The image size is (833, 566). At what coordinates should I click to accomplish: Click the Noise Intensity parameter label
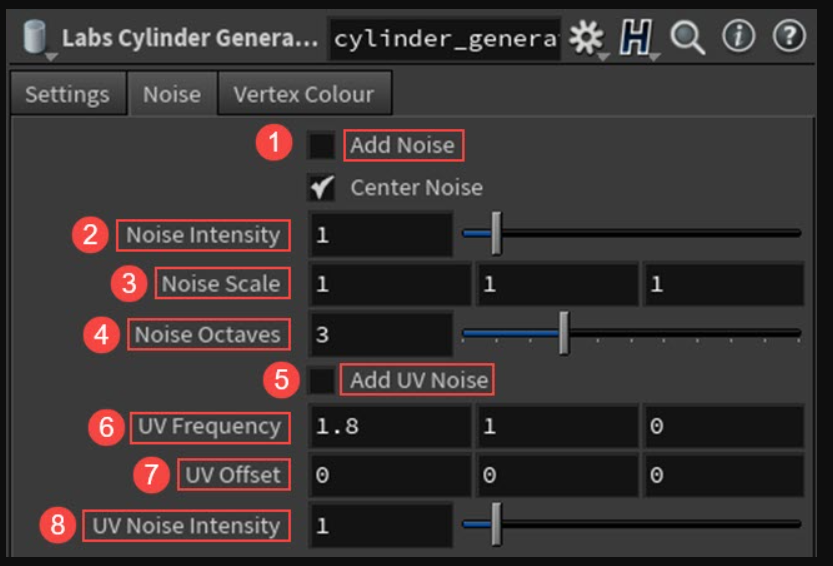[x=203, y=235]
